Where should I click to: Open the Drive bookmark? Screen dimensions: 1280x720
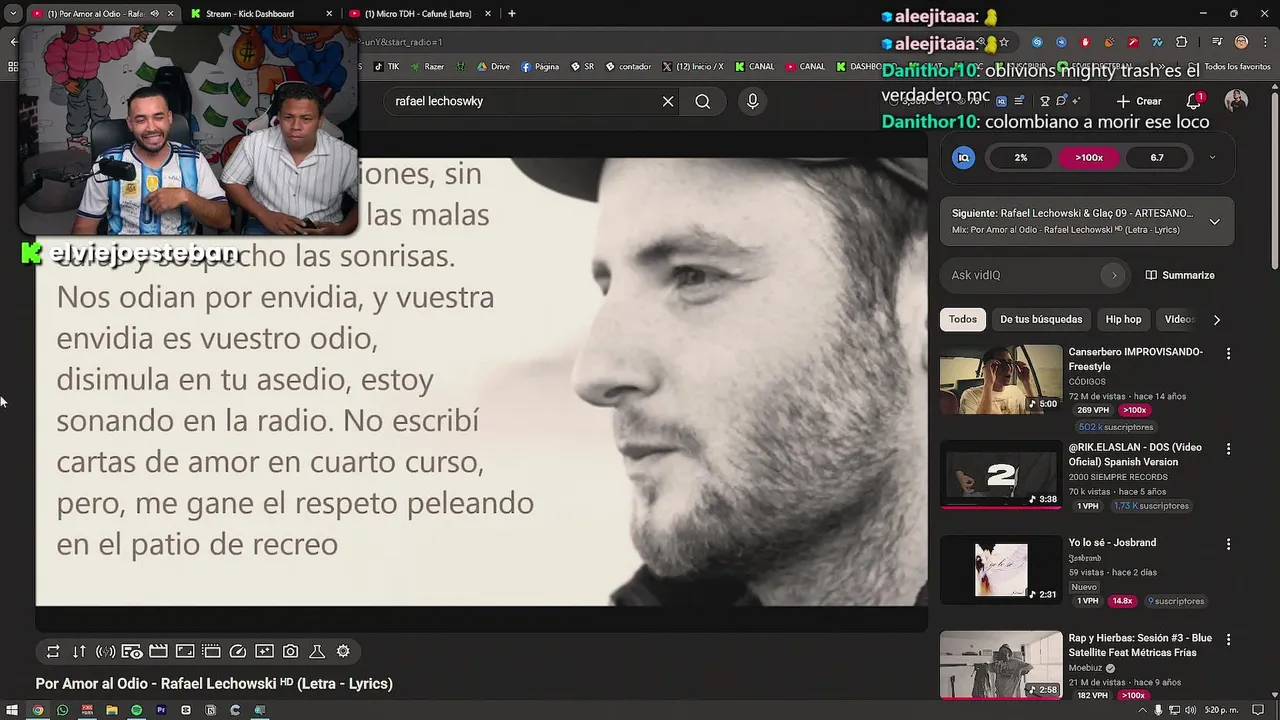click(493, 67)
